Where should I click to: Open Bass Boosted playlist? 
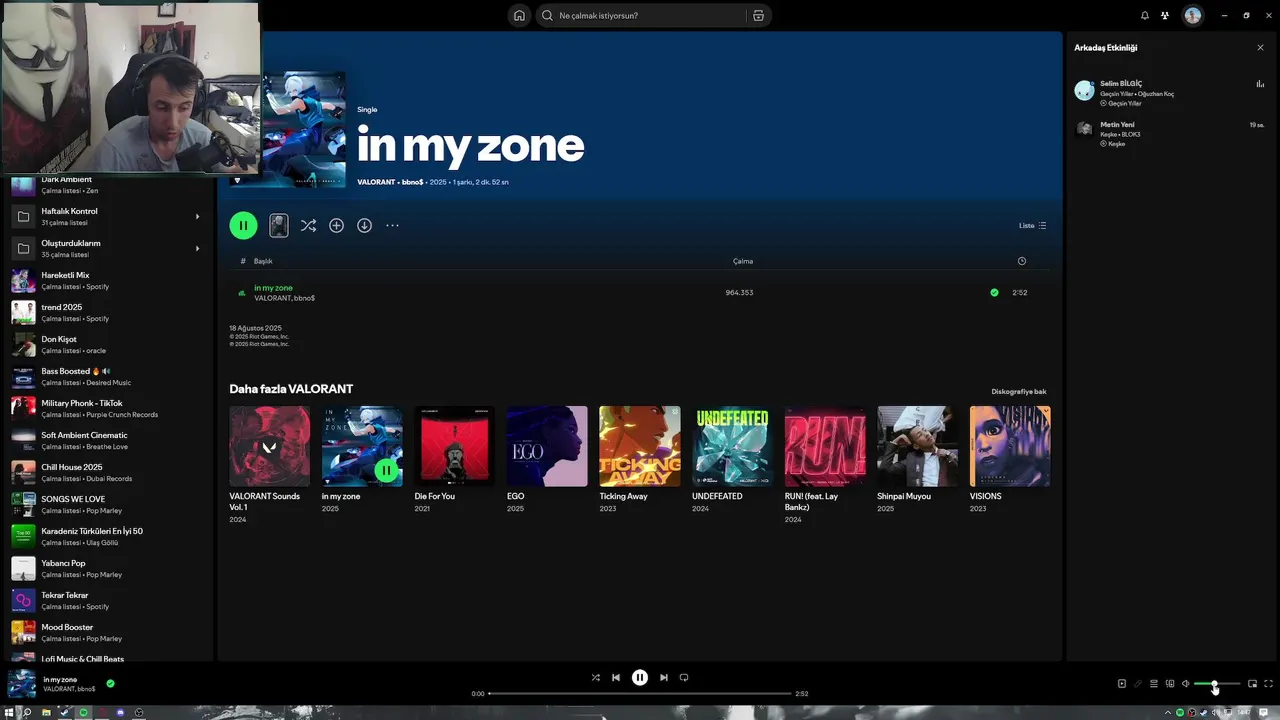click(x=106, y=376)
